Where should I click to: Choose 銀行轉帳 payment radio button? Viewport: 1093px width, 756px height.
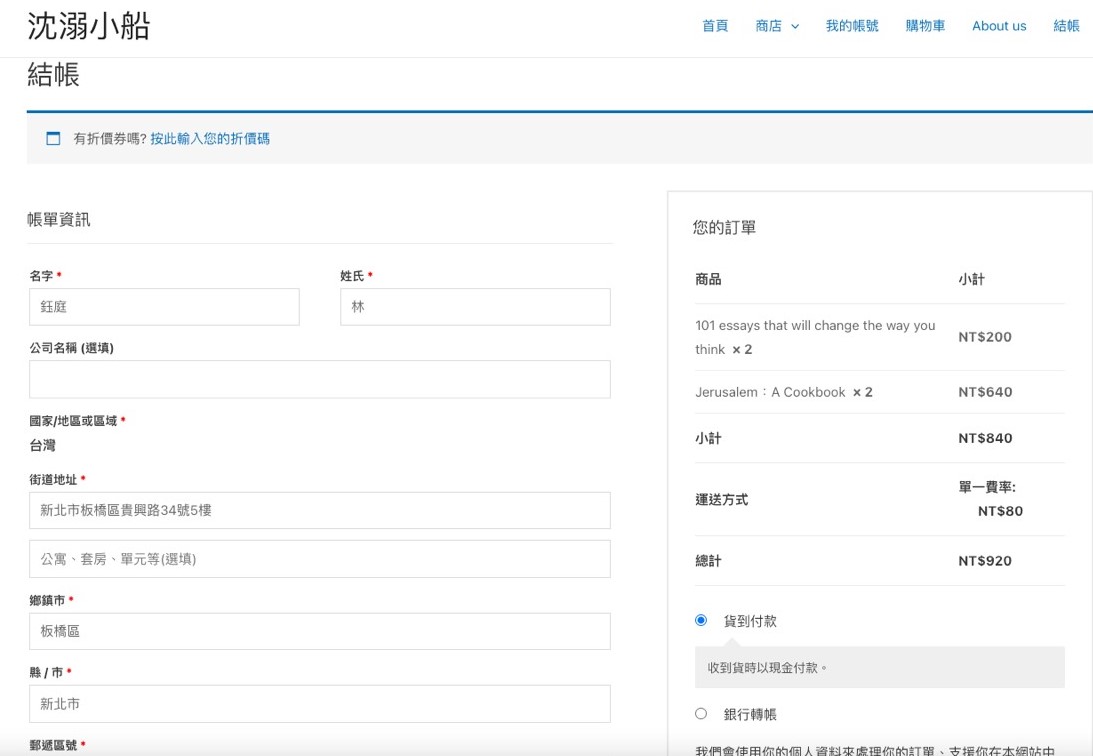click(701, 714)
